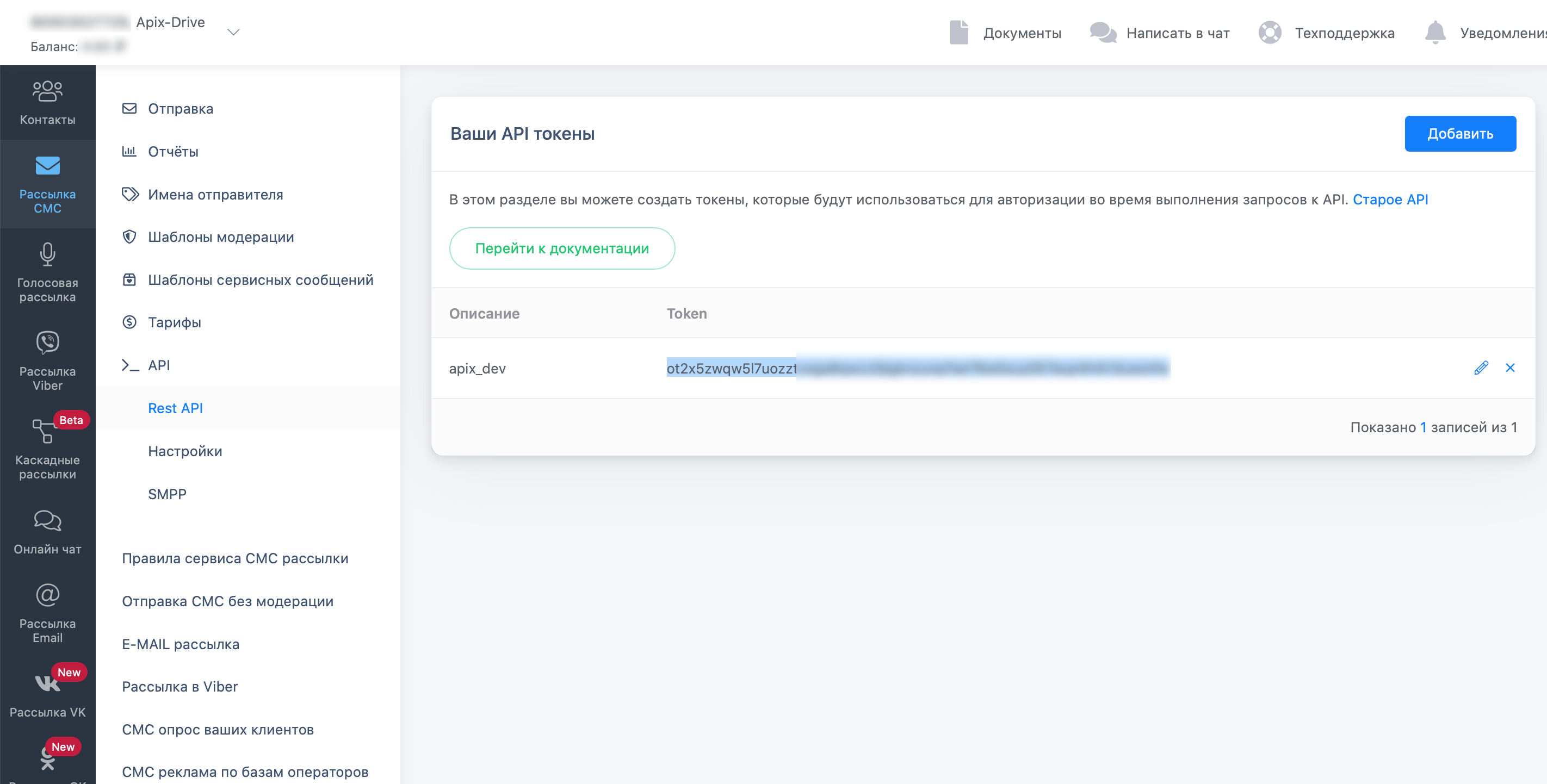Open the Рассылка VK section

click(x=47, y=694)
